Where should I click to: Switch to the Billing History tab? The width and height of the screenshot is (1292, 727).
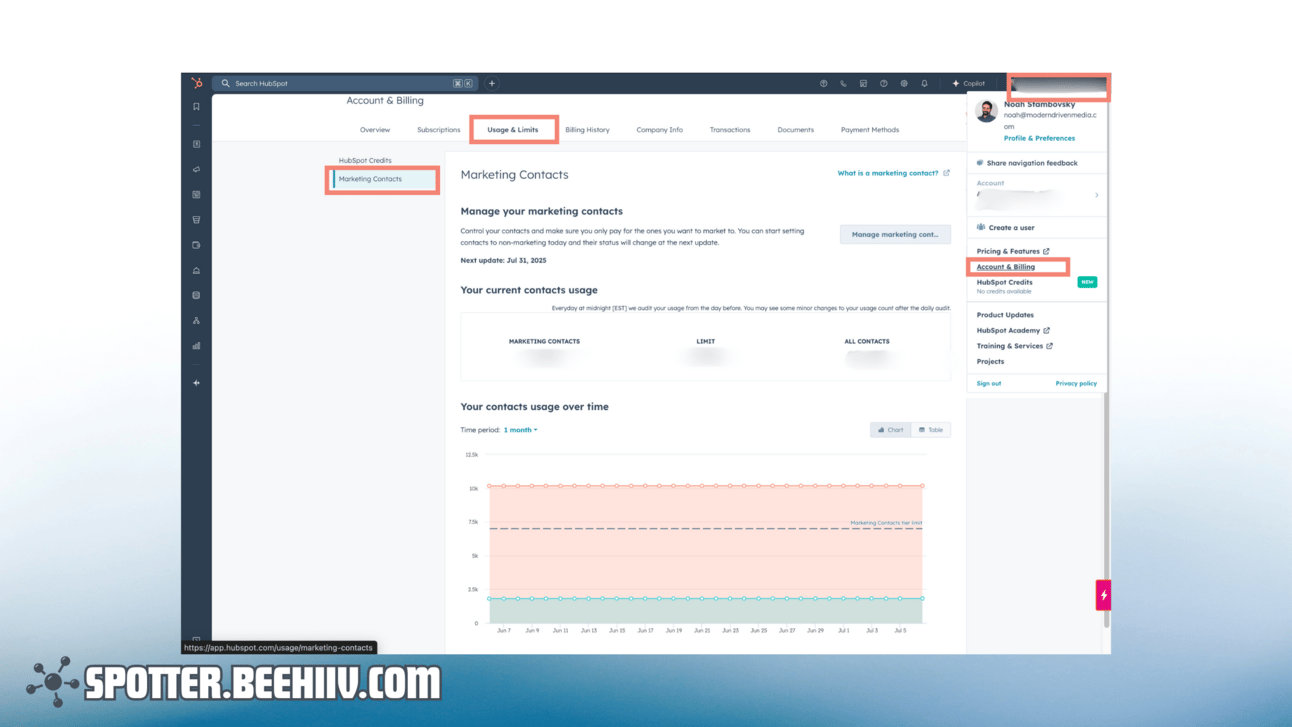pos(587,130)
